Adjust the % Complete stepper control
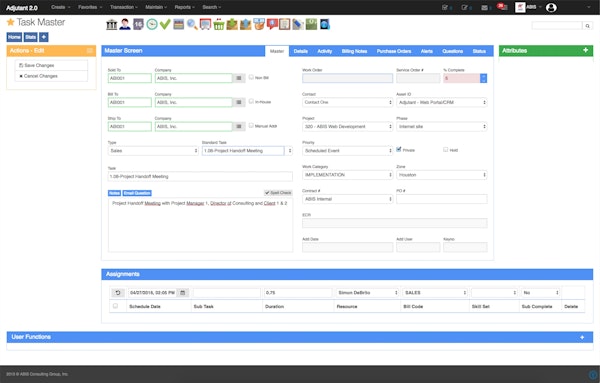Screen dimensions: 600x383 coord(484,78)
